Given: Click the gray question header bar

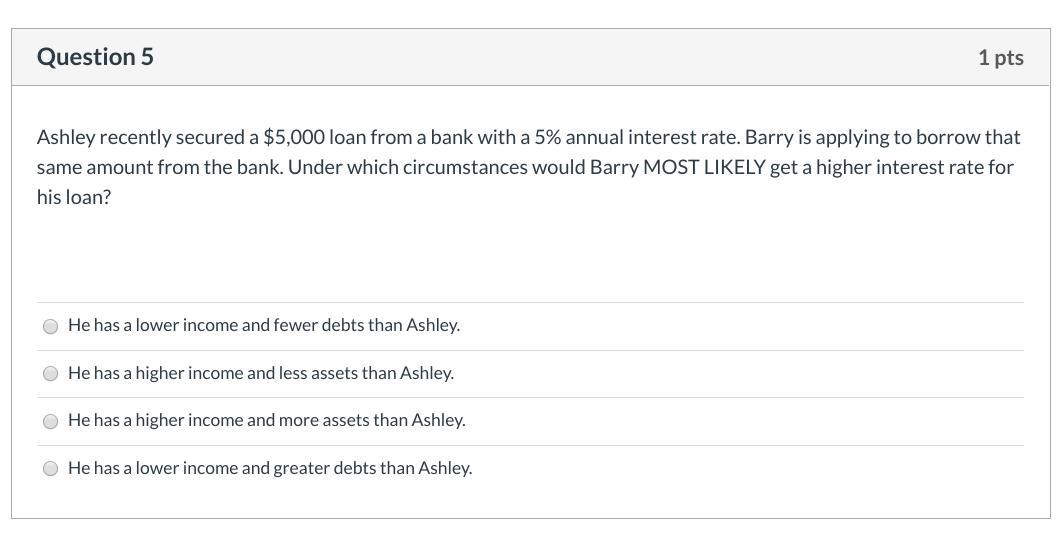Looking at the screenshot, I should 531,58.
